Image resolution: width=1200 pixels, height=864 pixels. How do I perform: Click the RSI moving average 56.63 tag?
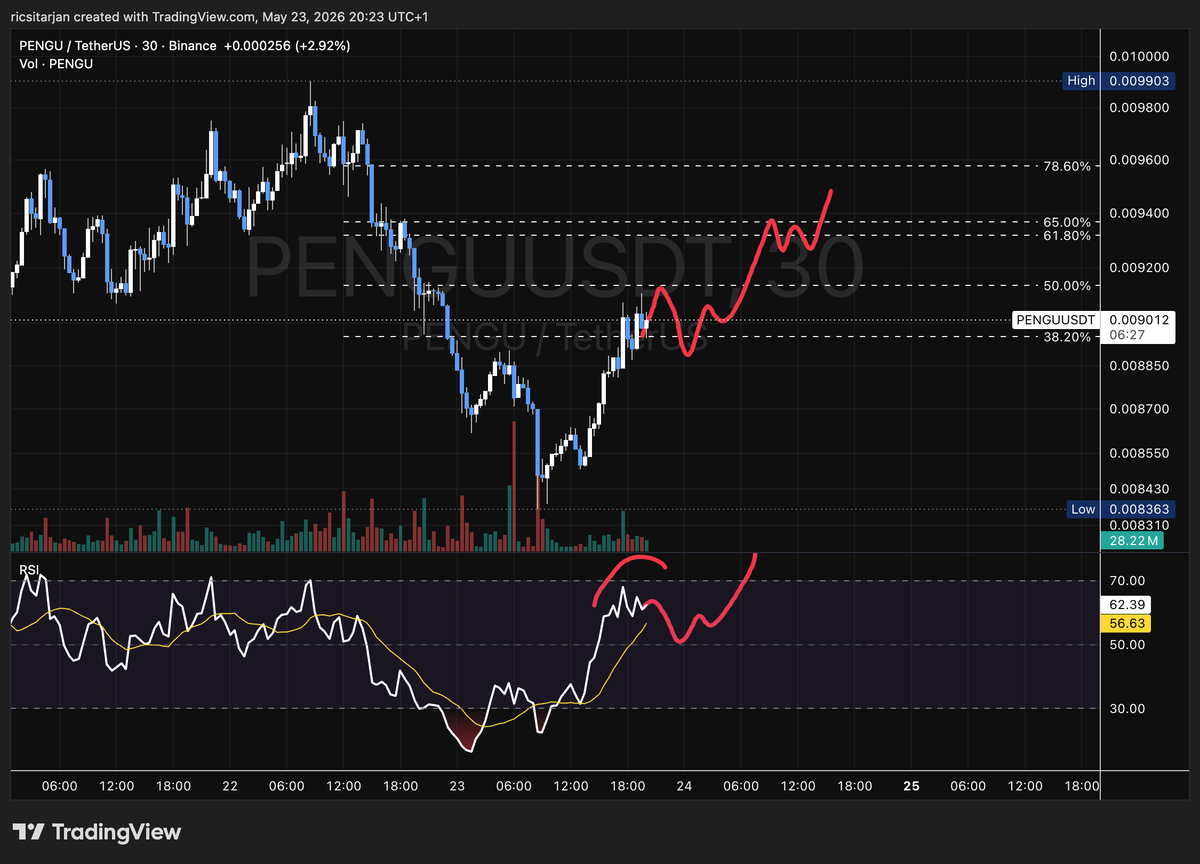point(1126,623)
